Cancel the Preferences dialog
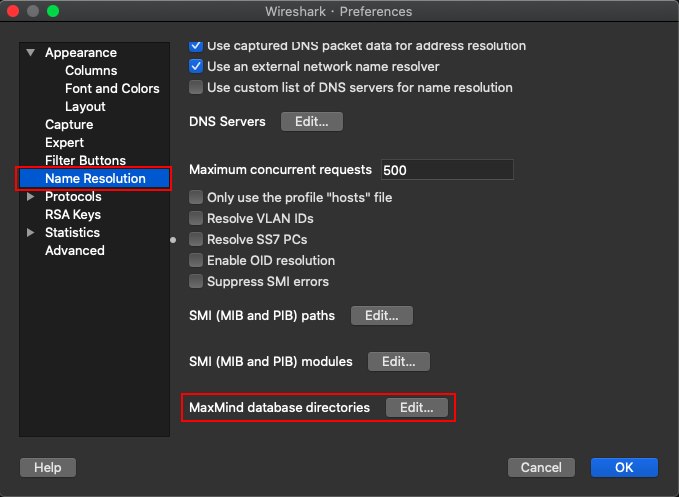The width and height of the screenshot is (679, 497). (541, 468)
